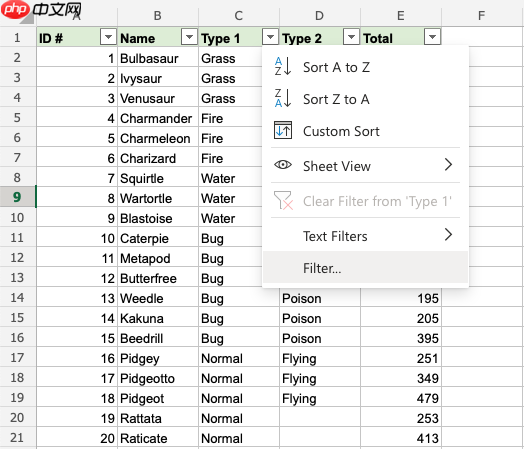Open the Type 1 filter dropdown arrow

(x=270, y=37)
